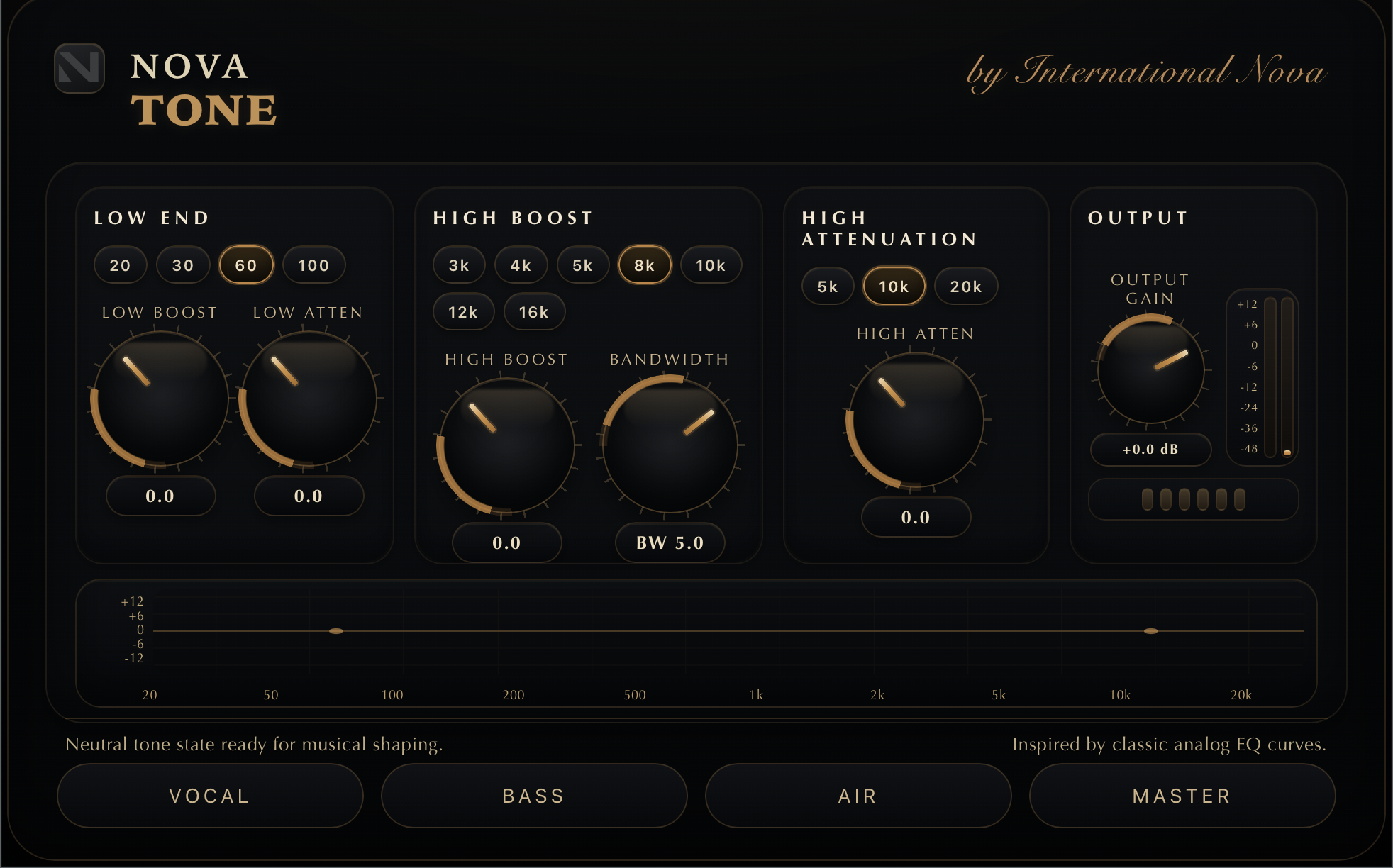This screenshot has height=868, width=1393.
Task: Choose 10k high boost frequency
Action: tap(711, 265)
